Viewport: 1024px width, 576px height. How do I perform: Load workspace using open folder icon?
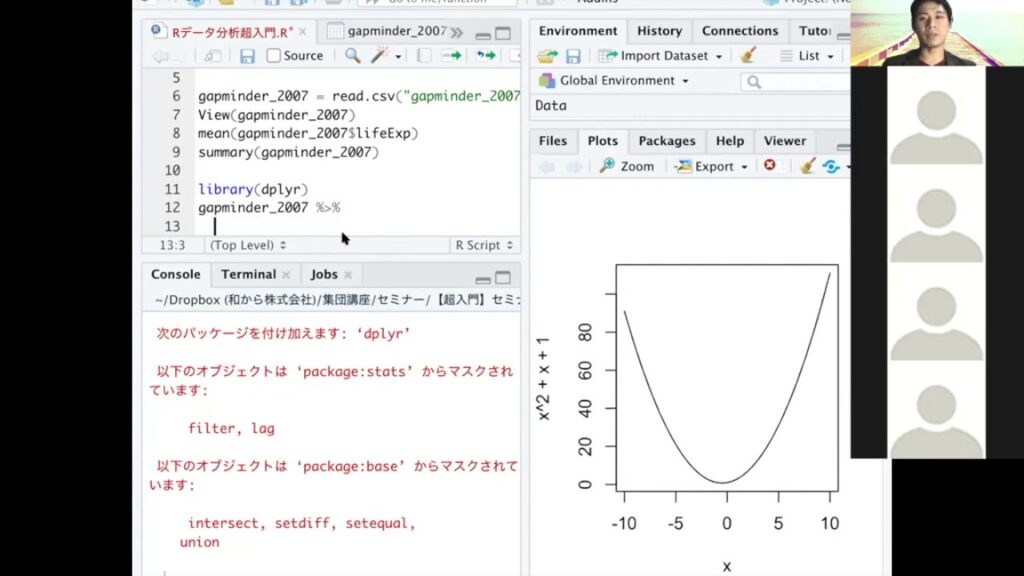pyautogui.click(x=547, y=56)
